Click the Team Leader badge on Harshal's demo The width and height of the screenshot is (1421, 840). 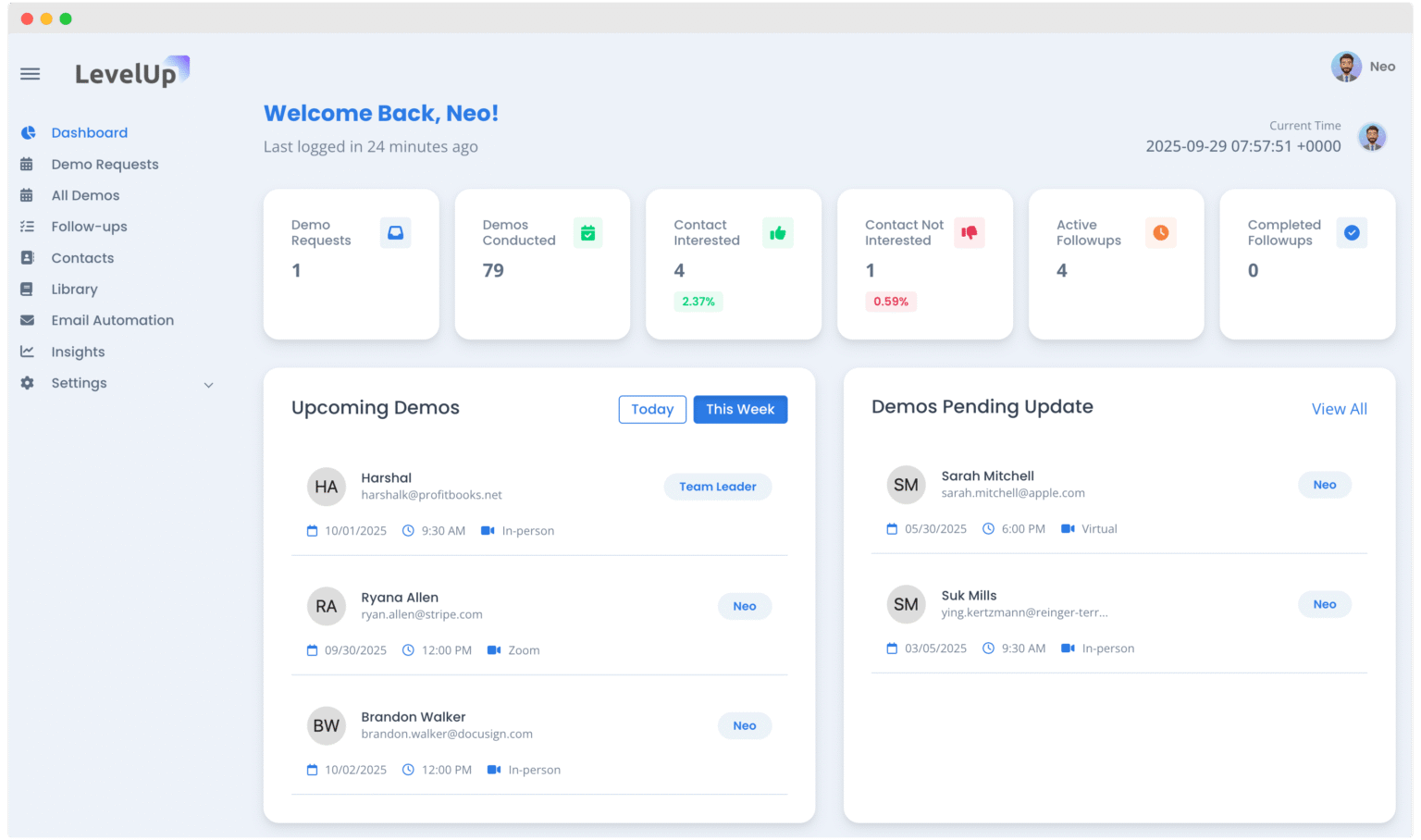pos(718,486)
